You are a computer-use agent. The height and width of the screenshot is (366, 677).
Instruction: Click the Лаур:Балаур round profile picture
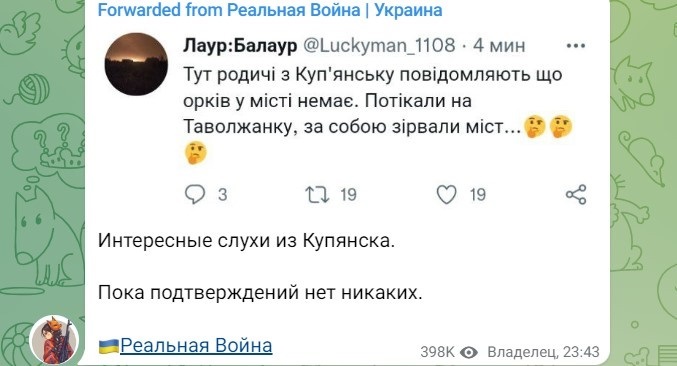(x=136, y=64)
